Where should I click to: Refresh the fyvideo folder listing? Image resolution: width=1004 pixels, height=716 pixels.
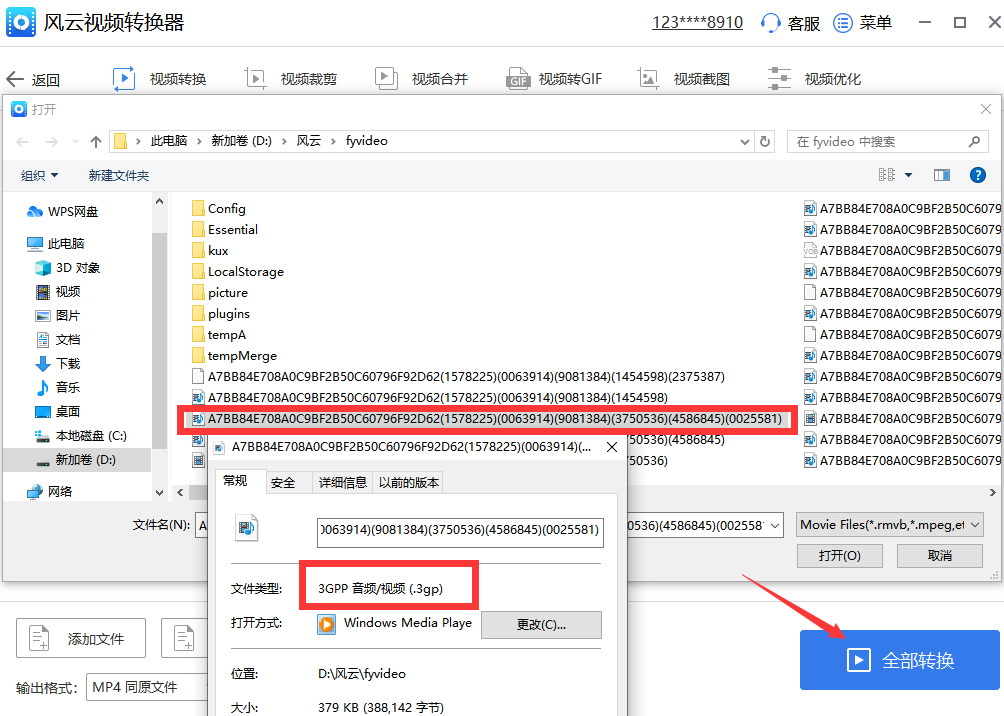765,141
